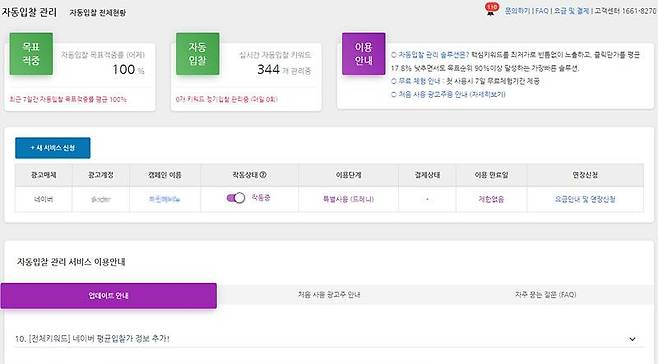
Task: Click the 제한없음 expiry date cell
Action: point(491,199)
